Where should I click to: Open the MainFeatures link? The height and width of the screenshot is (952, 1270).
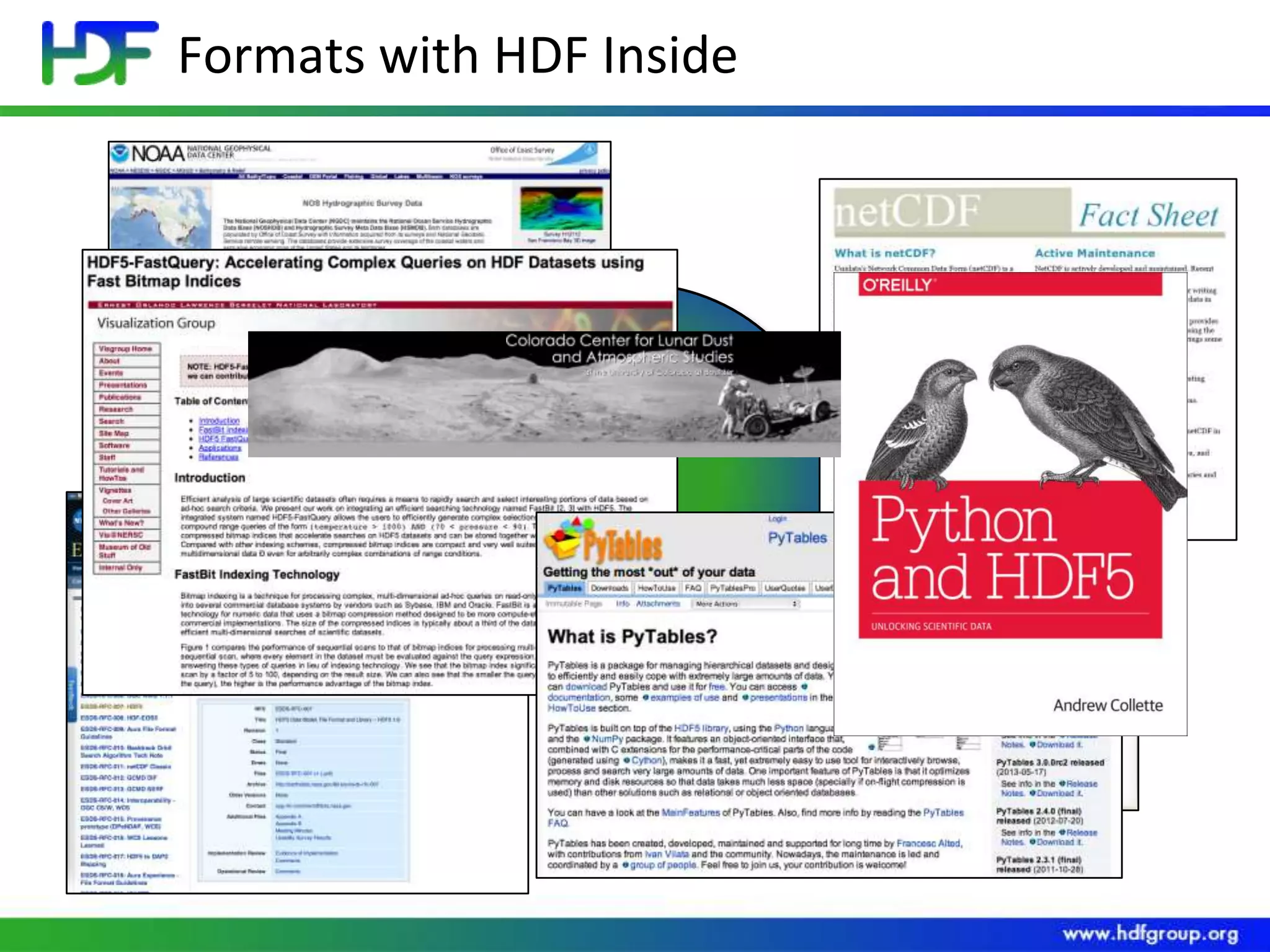[690, 813]
